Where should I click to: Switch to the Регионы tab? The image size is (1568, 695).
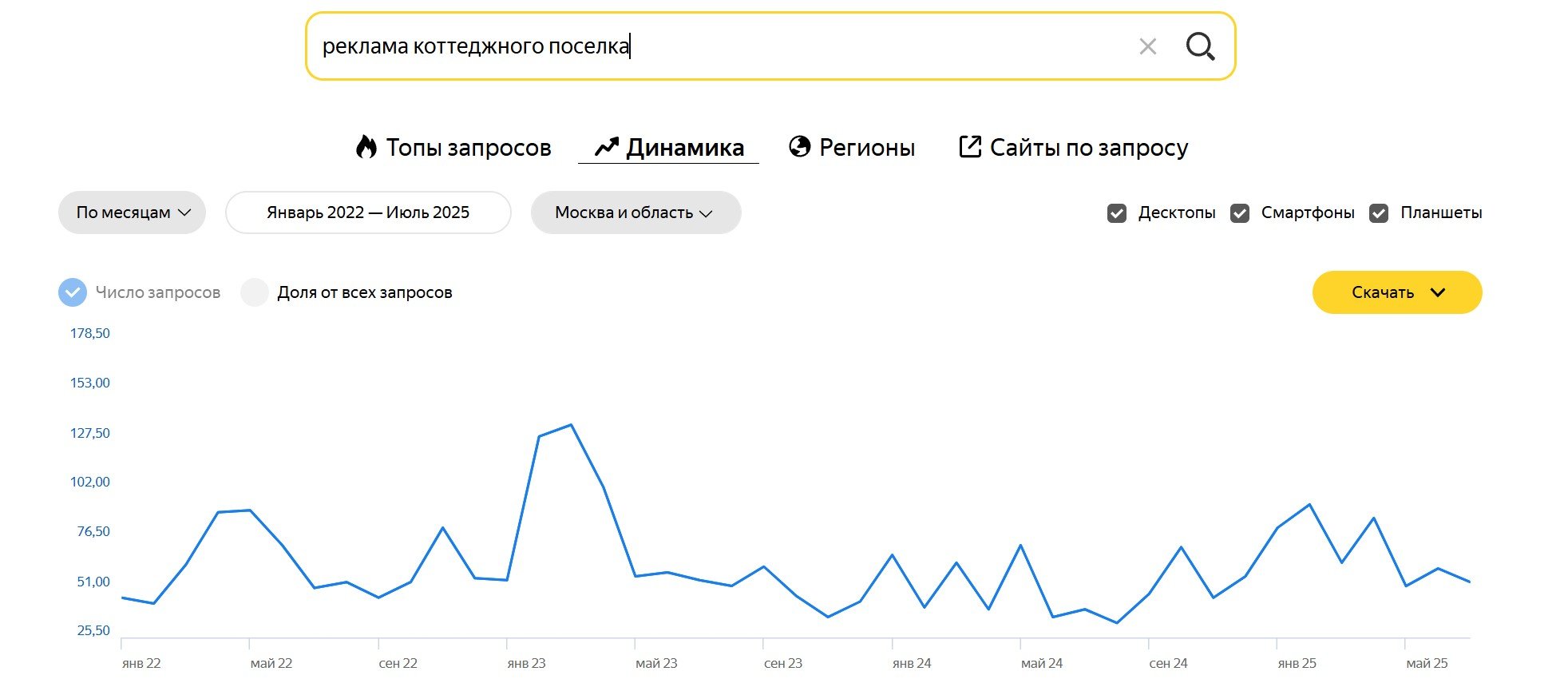[866, 148]
